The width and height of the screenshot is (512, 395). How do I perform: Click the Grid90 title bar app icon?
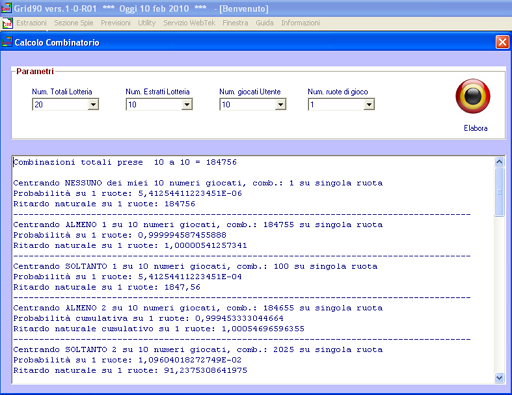point(6,8)
